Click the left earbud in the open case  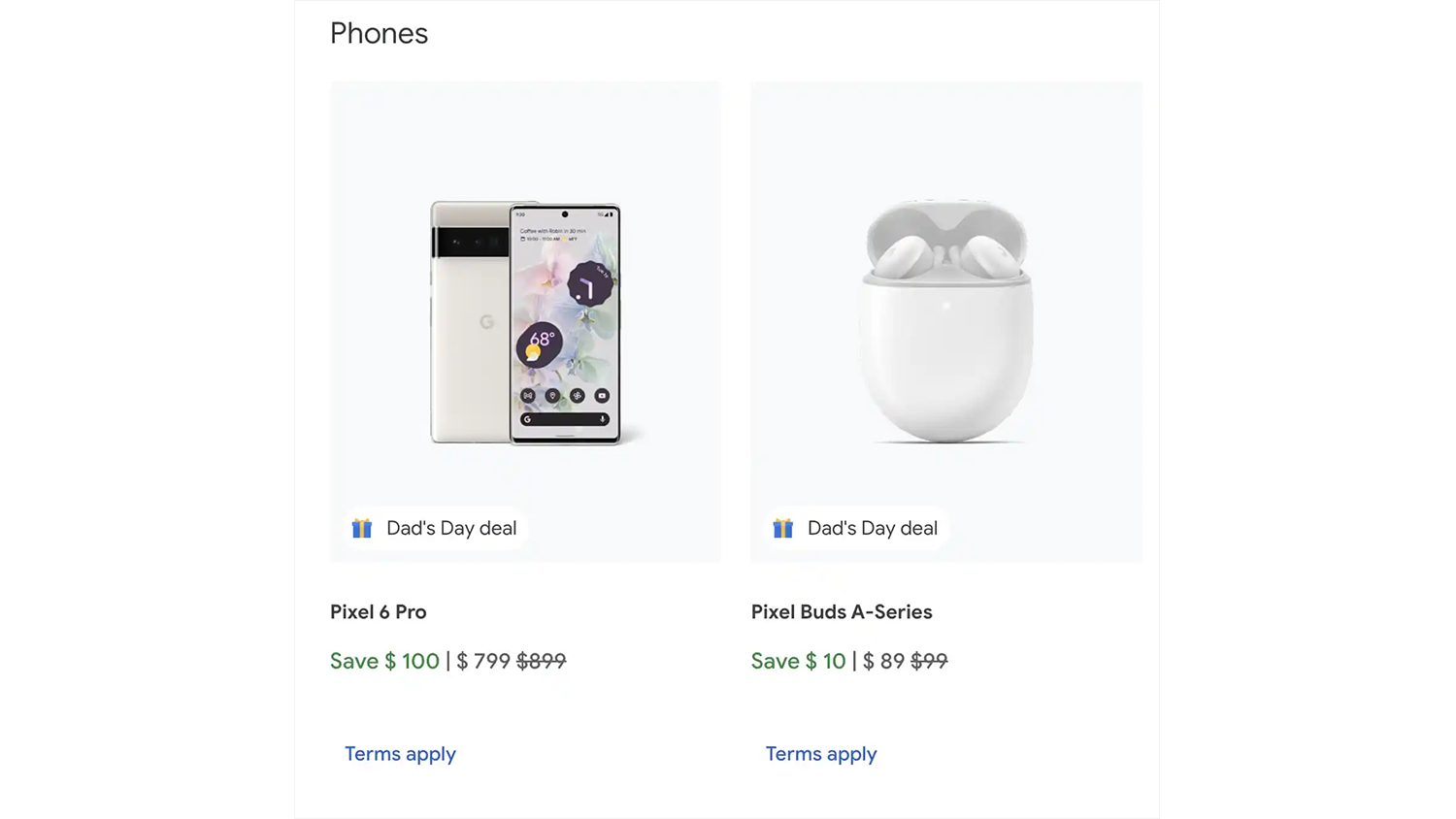tap(899, 257)
